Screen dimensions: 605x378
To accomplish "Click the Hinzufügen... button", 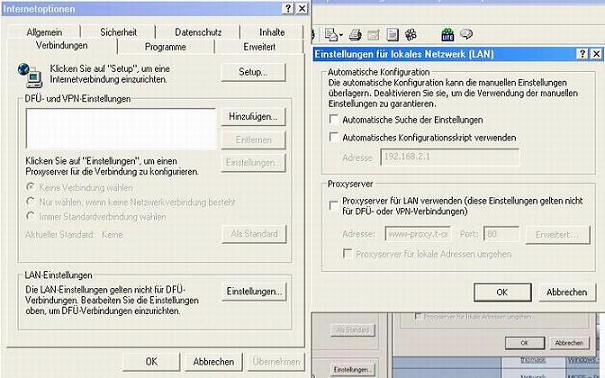I will (x=253, y=116).
